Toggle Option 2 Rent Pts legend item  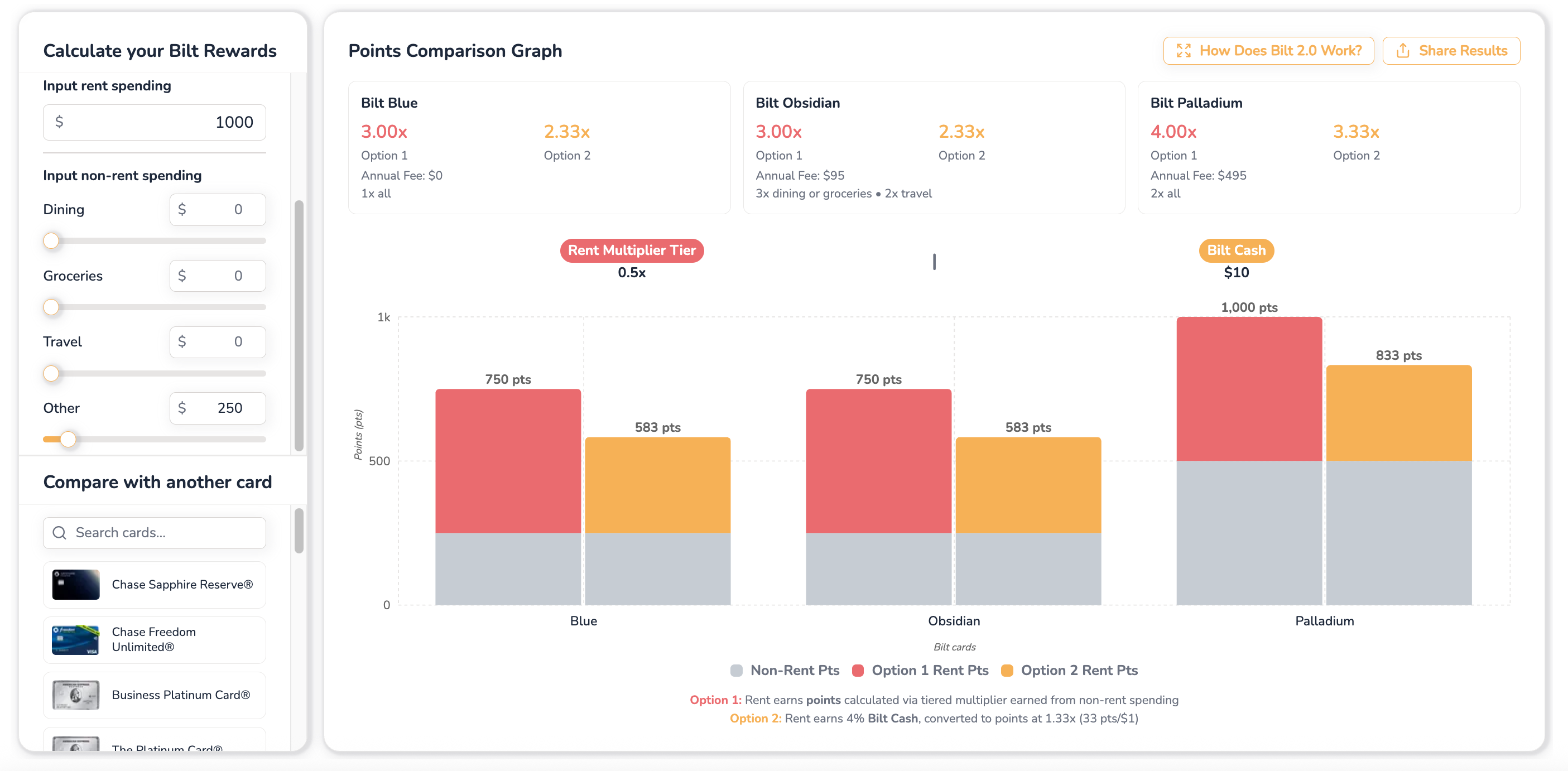point(1070,670)
